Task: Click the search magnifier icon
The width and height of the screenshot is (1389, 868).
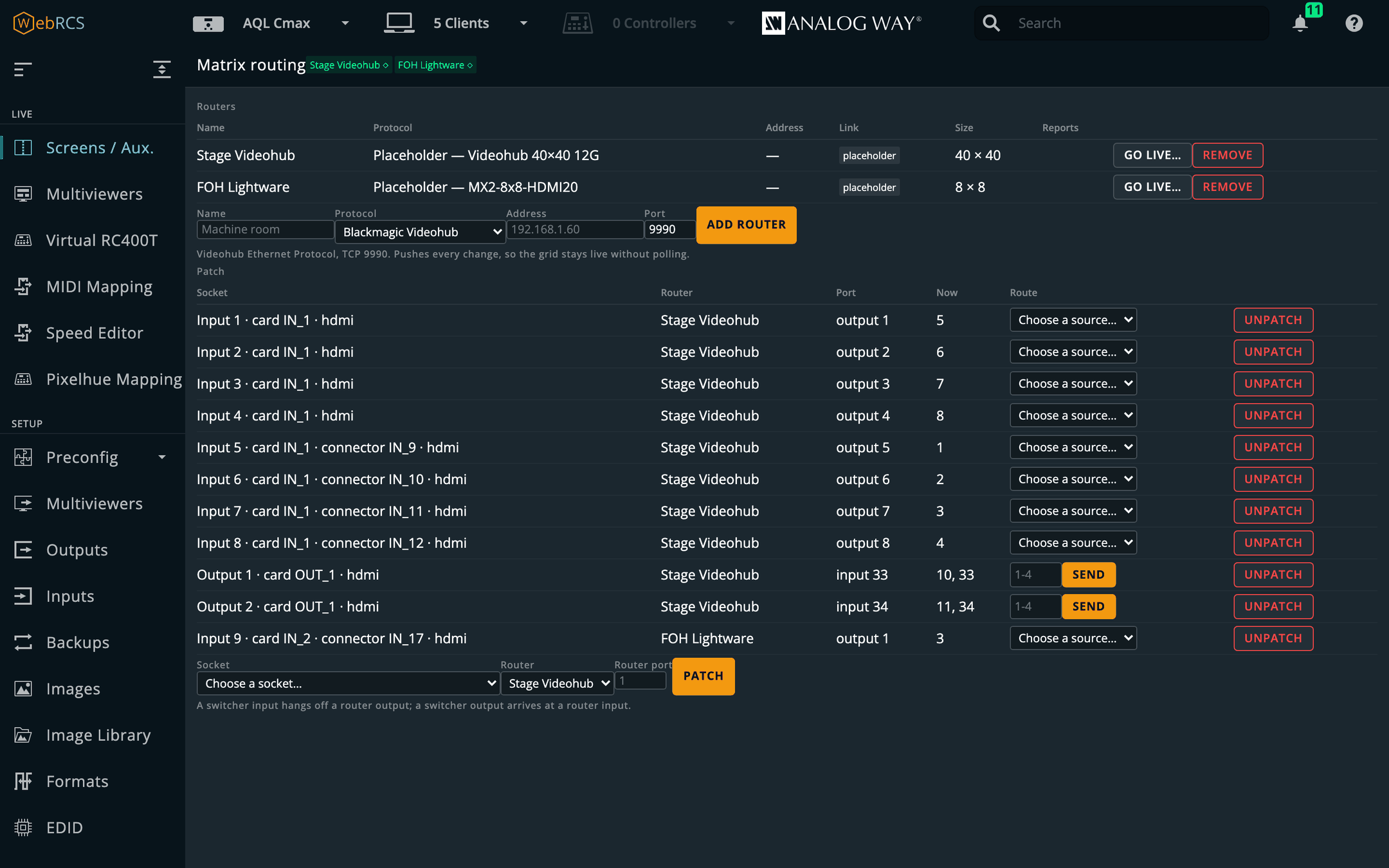Action: pos(992,23)
